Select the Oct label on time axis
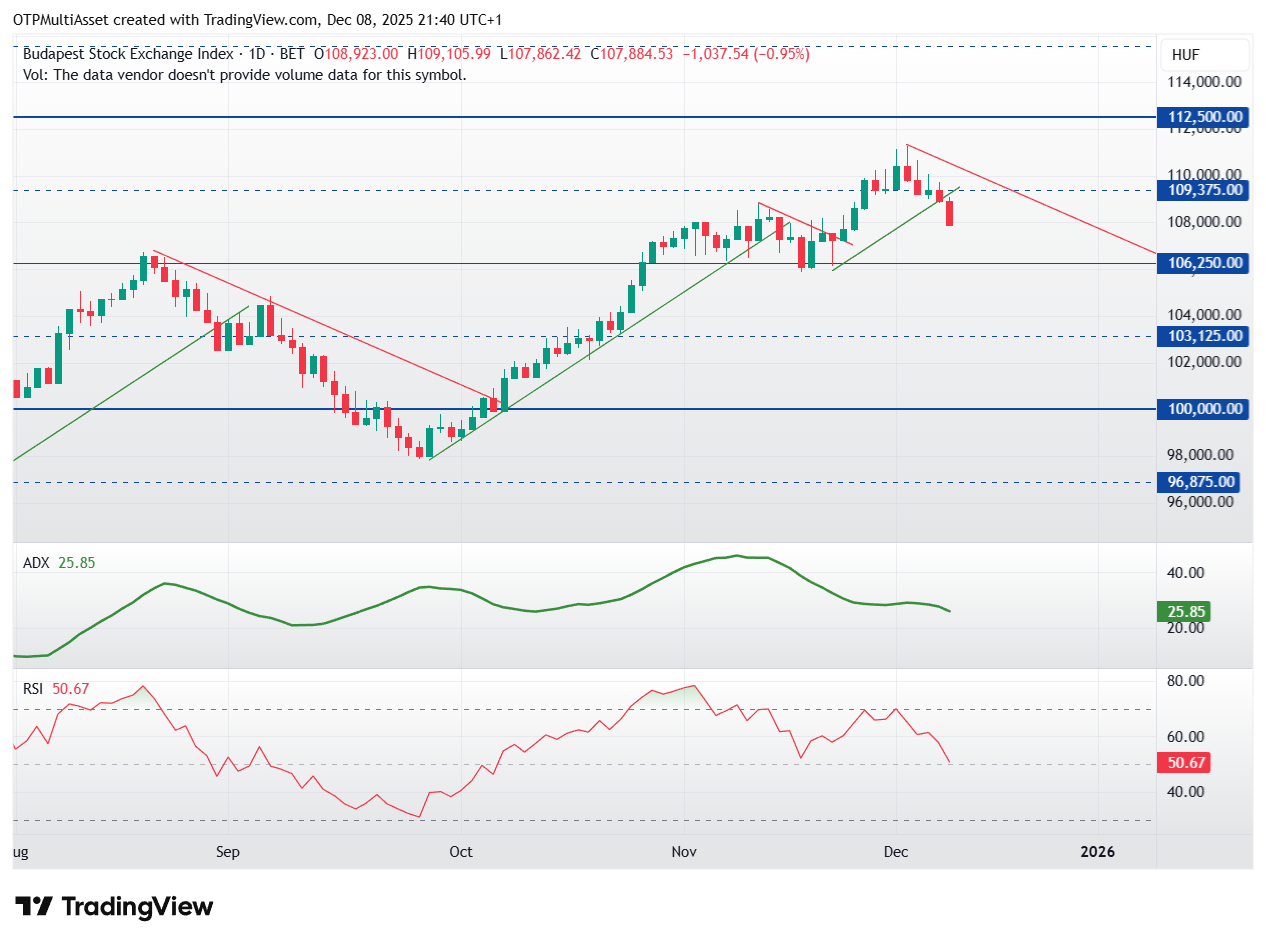The image size is (1266, 944). (461, 852)
